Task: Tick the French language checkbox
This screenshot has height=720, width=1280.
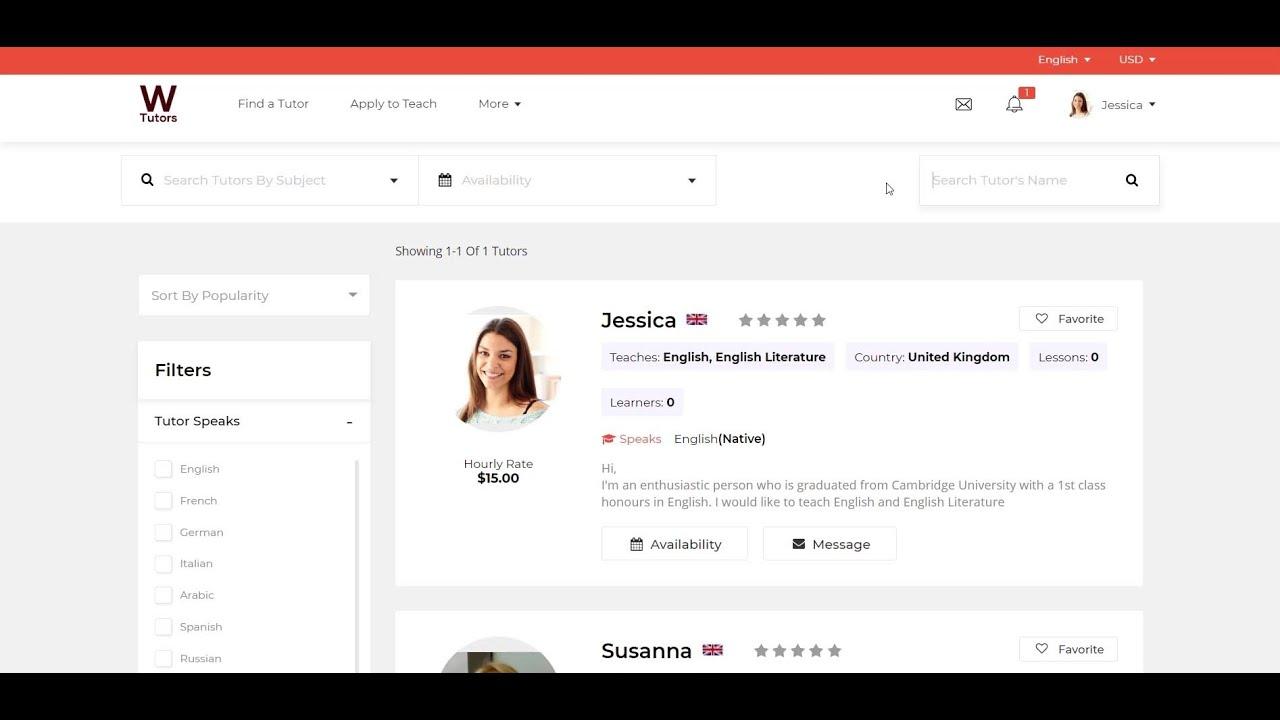Action: pos(163,500)
